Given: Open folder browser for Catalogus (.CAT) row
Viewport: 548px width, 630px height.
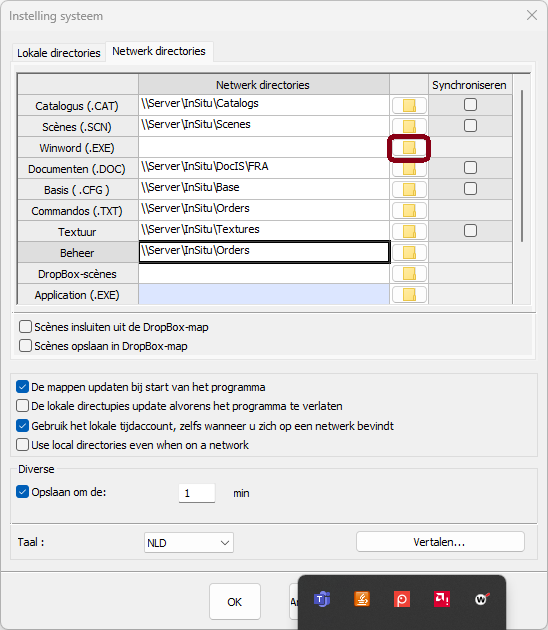Looking at the screenshot, I should (x=409, y=106).
